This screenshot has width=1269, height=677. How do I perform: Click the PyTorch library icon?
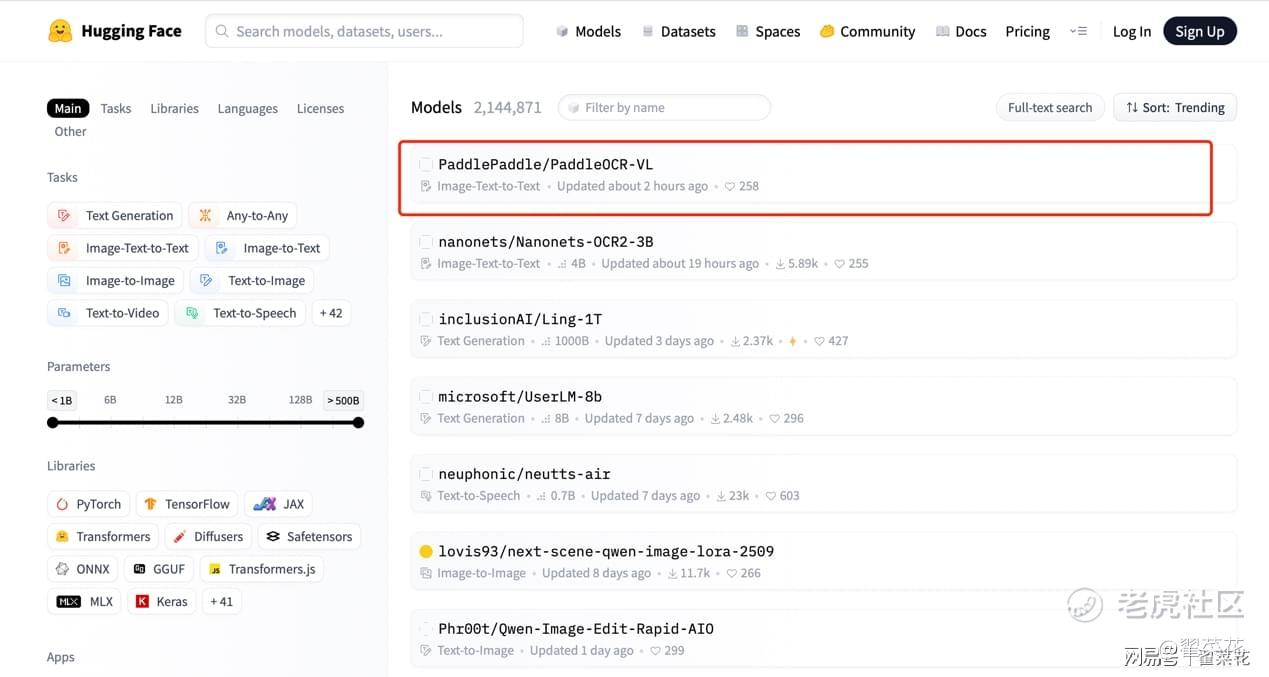(x=62, y=504)
